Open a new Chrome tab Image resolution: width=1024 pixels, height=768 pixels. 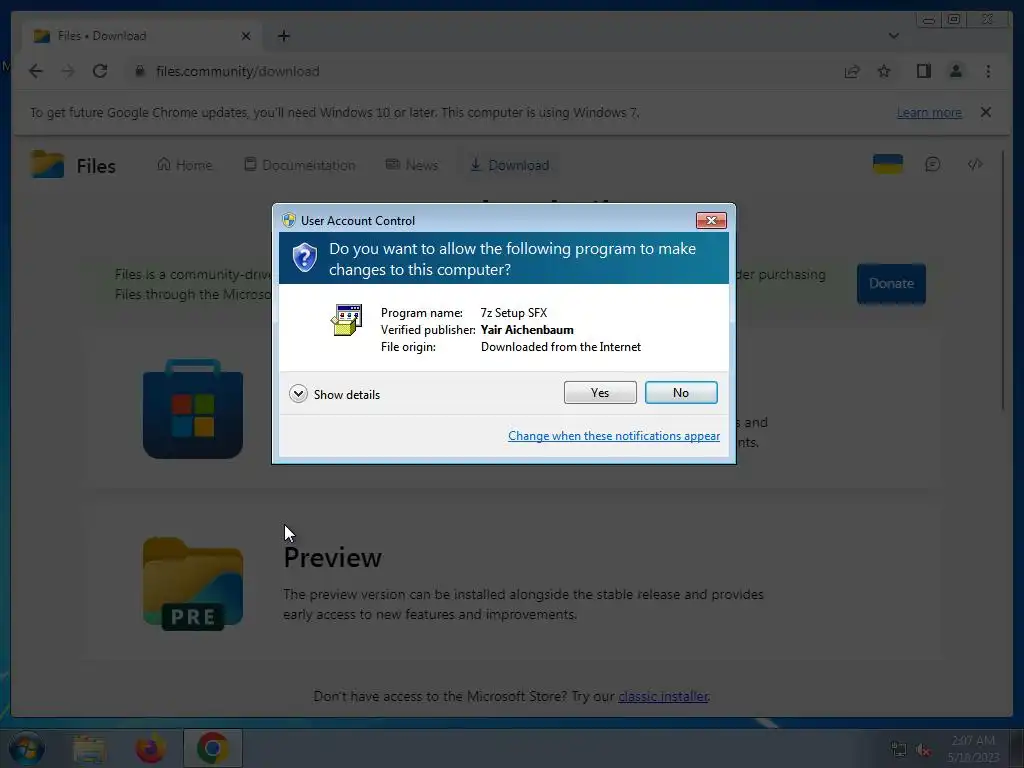coord(283,36)
